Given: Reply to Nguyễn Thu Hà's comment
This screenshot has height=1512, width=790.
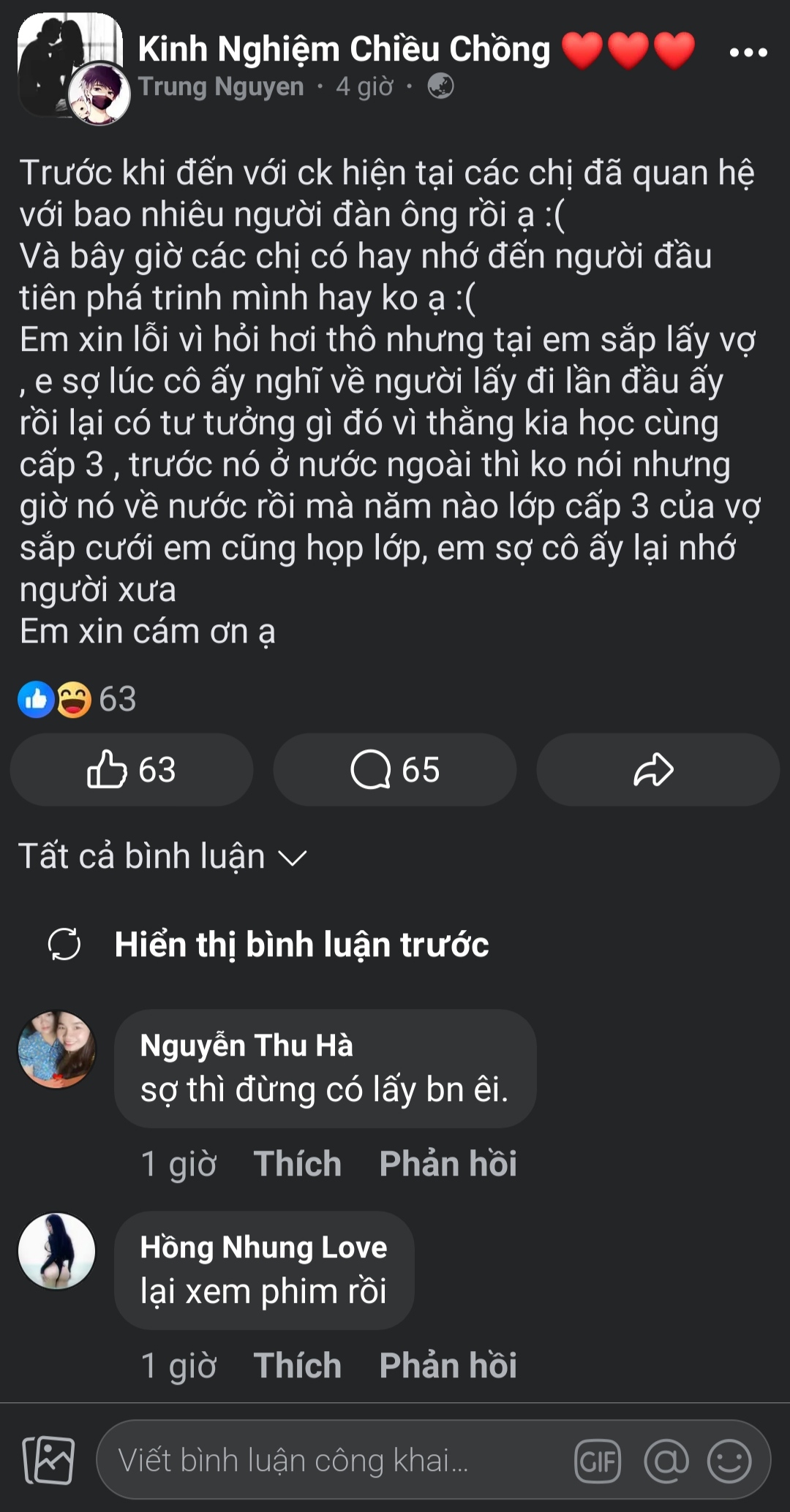Looking at the screenshot, I should [x=448, y=1163].
